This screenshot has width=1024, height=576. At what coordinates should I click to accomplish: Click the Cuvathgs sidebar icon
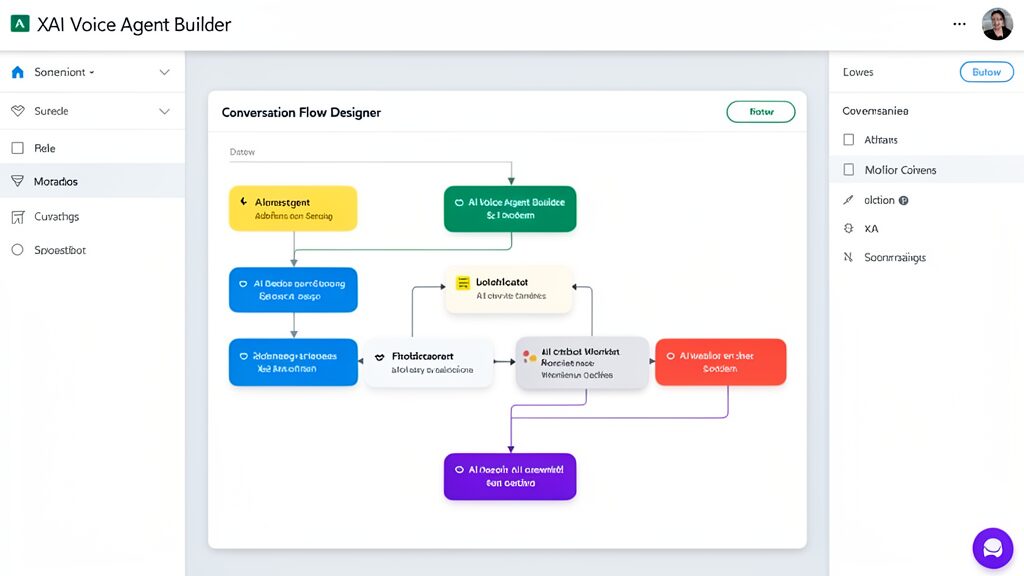18,217
